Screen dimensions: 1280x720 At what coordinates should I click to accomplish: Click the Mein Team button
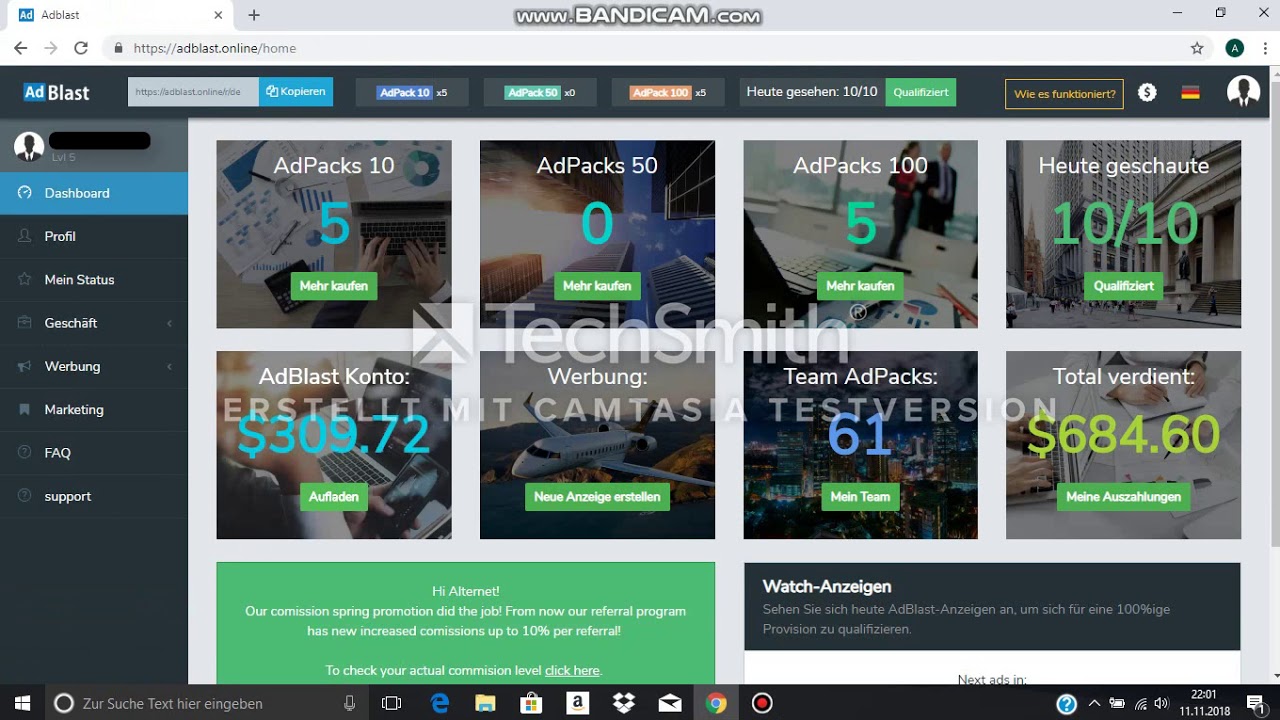pyautogui.click(x=860, y=497)
